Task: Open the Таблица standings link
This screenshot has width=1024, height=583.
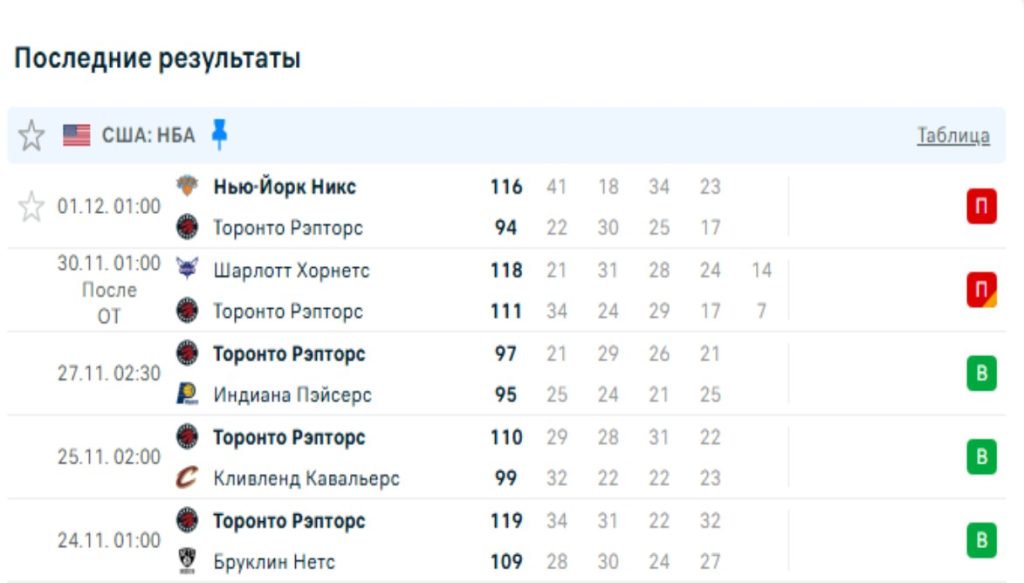Action: coord(953,136)
